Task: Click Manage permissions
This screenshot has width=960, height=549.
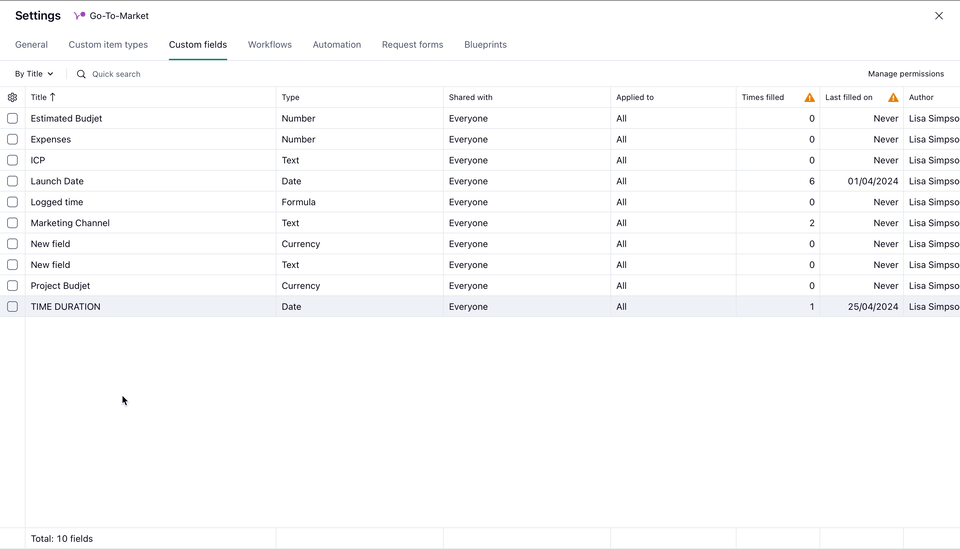Action: [905, 74]
